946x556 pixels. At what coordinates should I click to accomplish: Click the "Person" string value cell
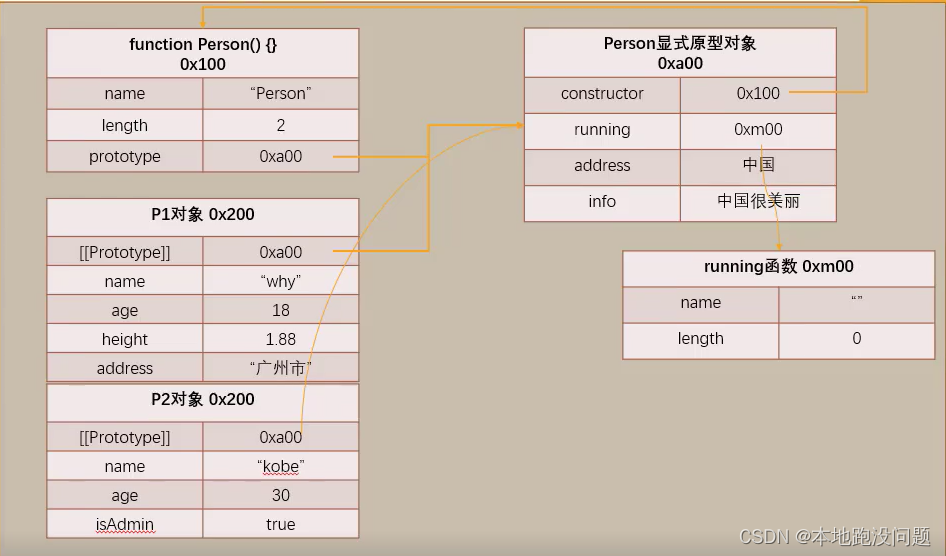[x=281, y=93]
